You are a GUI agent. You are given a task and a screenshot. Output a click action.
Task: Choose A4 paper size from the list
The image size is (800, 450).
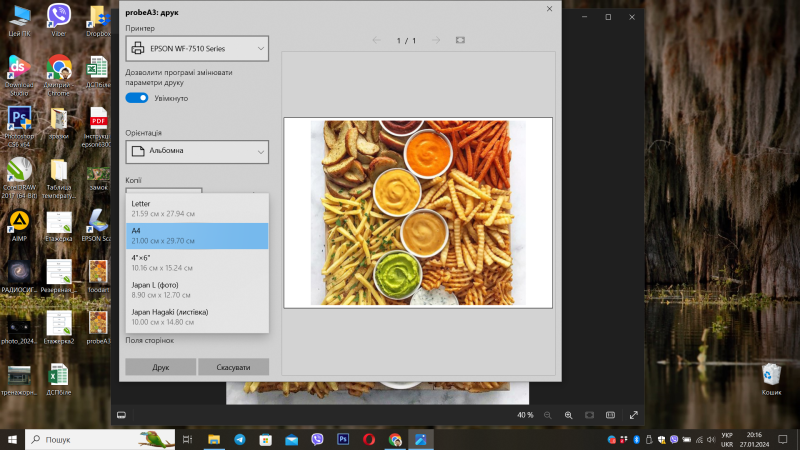click(x=197, y=235)
